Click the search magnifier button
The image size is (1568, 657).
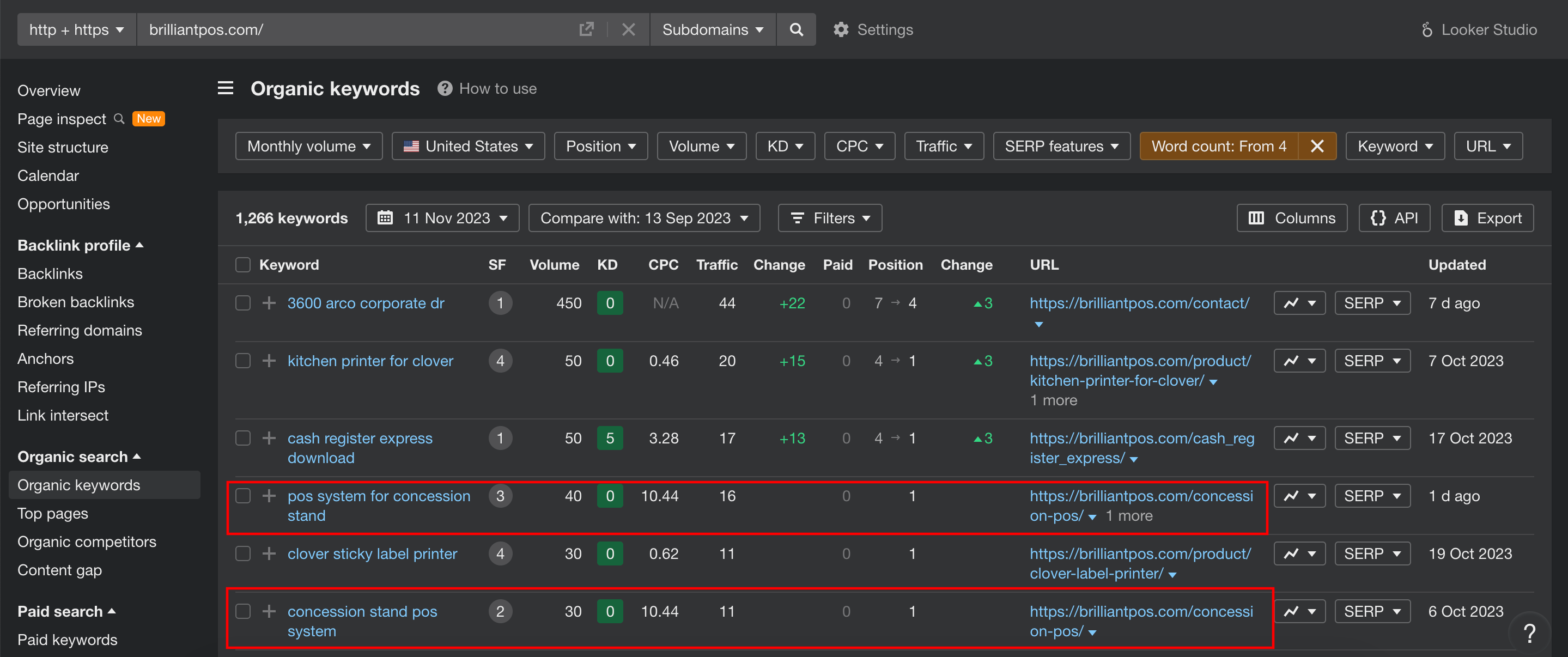point(795,29)
